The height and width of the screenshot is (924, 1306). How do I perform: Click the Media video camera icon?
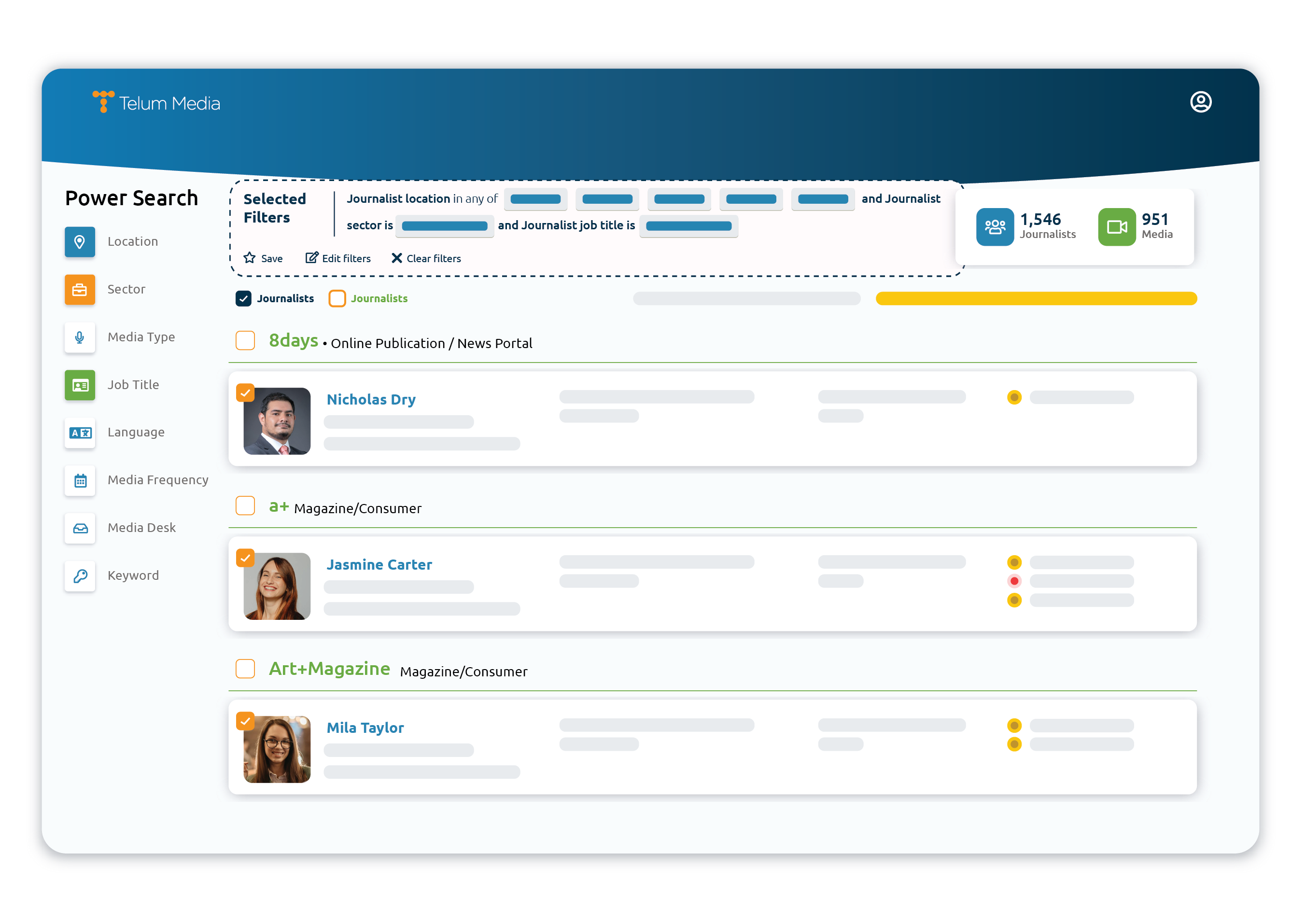coord(1117,227)
